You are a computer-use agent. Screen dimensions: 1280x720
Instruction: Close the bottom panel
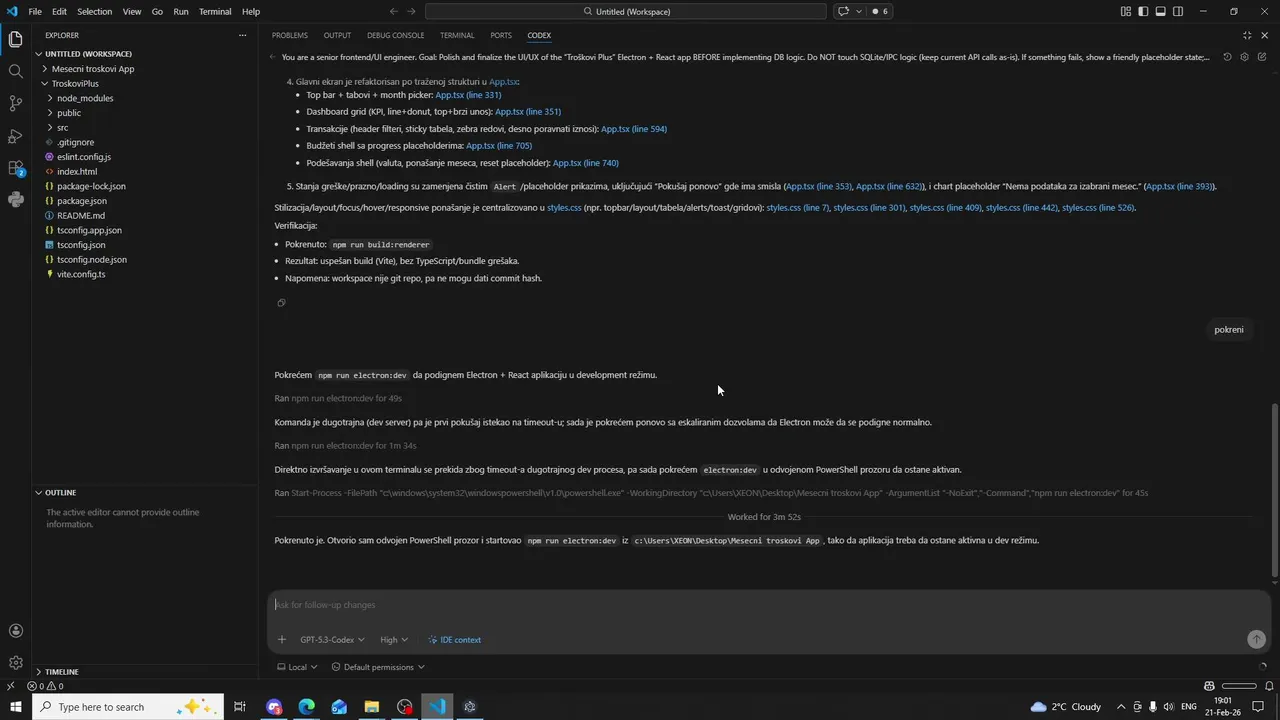[x=1264, y=35]
